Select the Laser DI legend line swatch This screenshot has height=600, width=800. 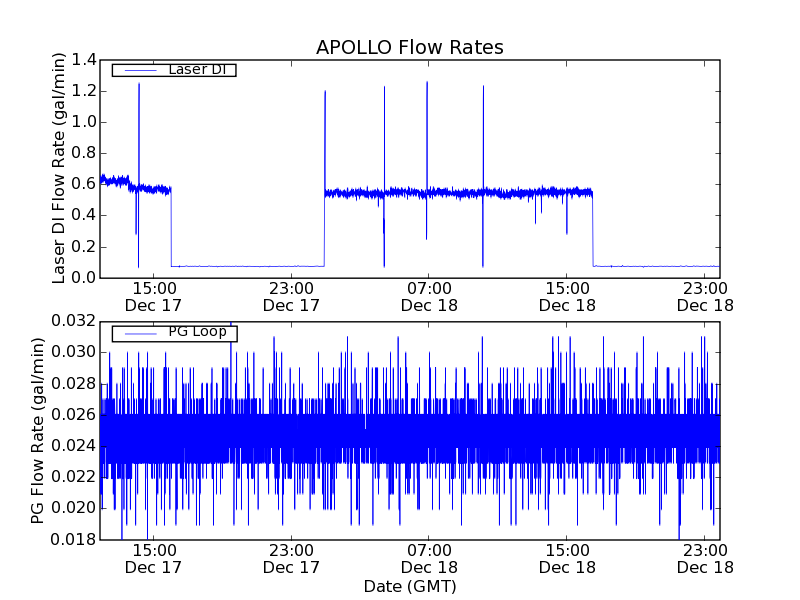(x=139, y=70)
